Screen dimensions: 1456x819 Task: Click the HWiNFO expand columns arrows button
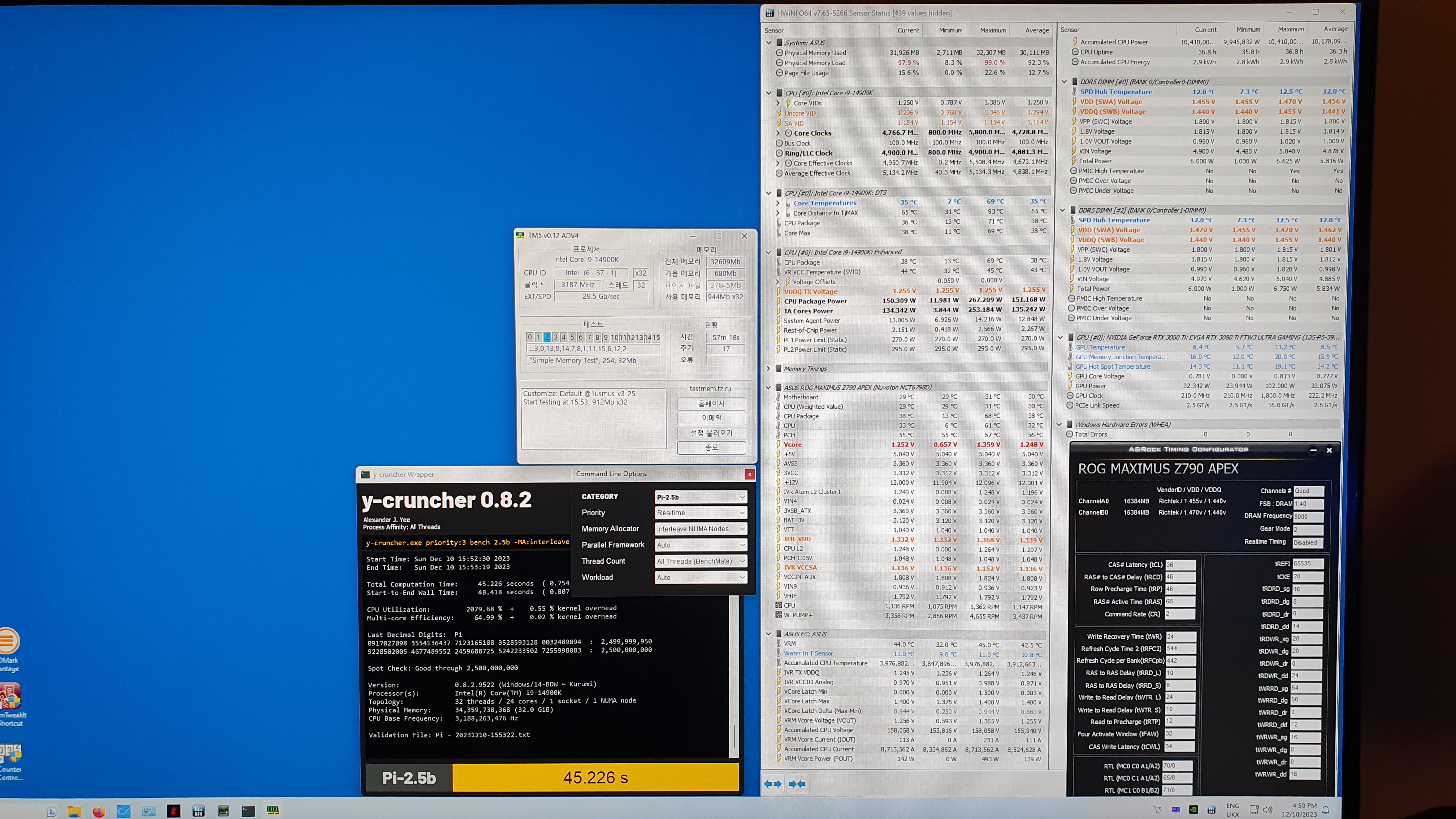[773, 783]
